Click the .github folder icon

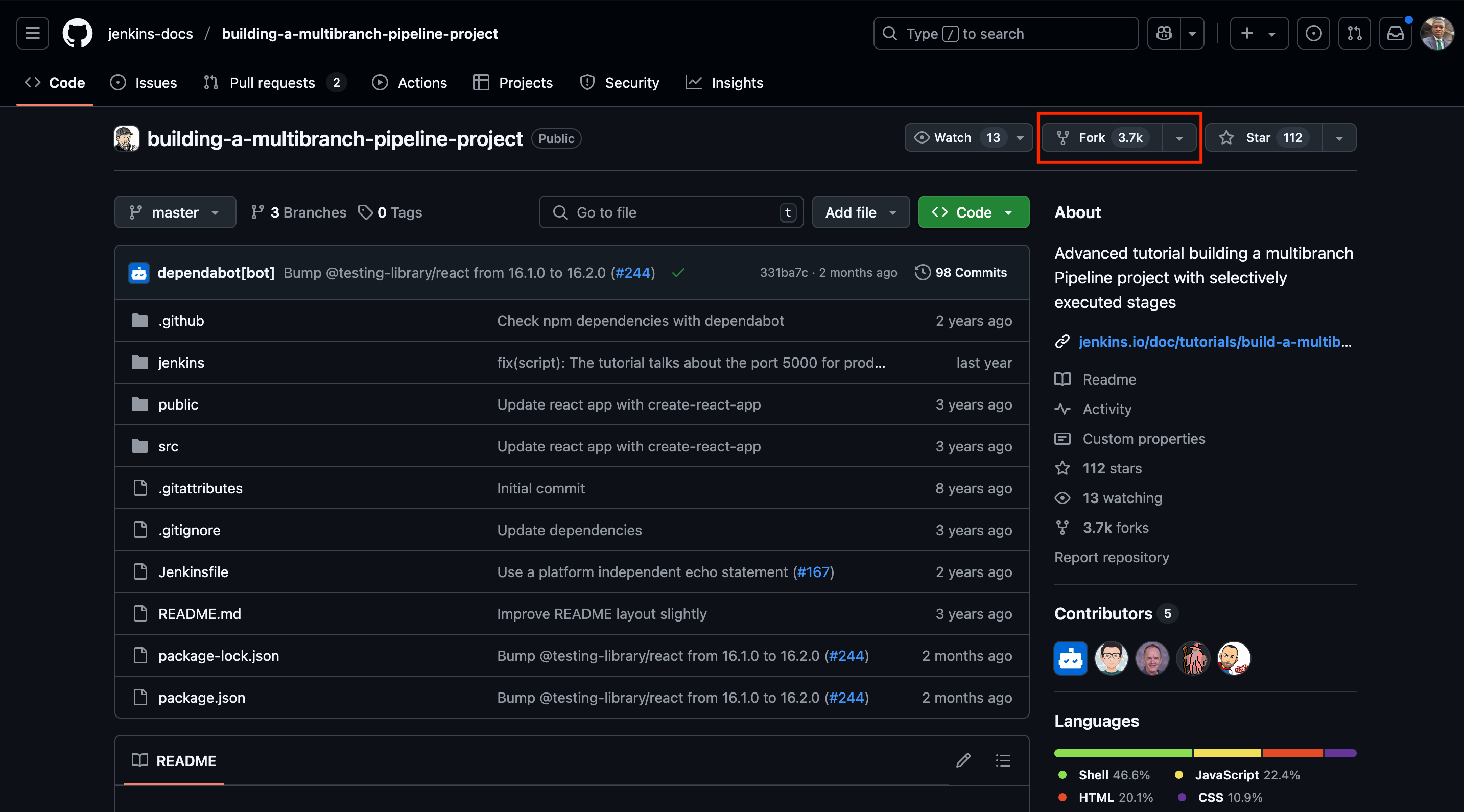(x=140, y=321)
